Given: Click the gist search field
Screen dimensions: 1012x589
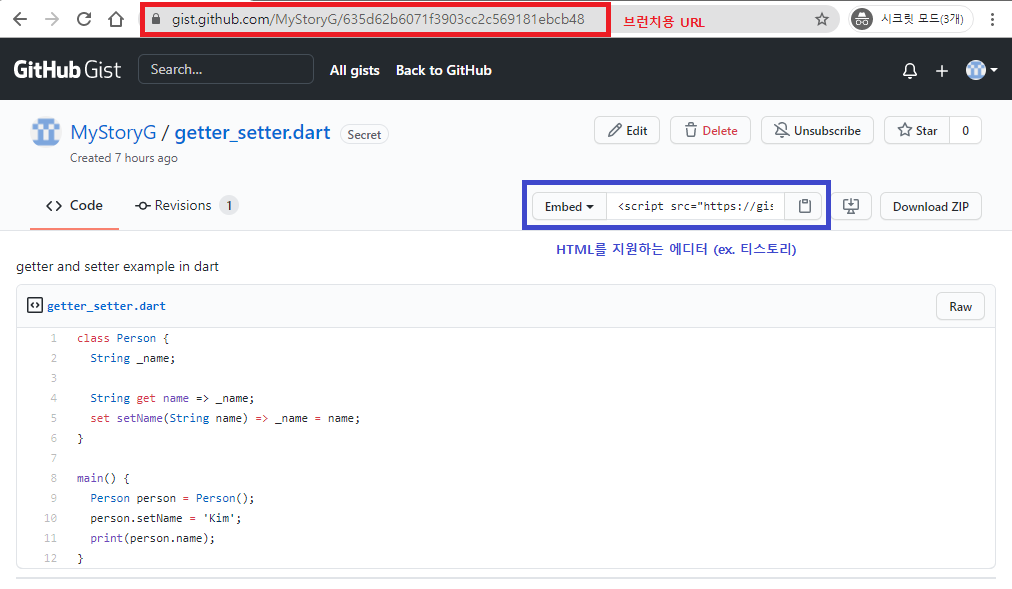Looking at the screenshot, I should pos(225,70).
